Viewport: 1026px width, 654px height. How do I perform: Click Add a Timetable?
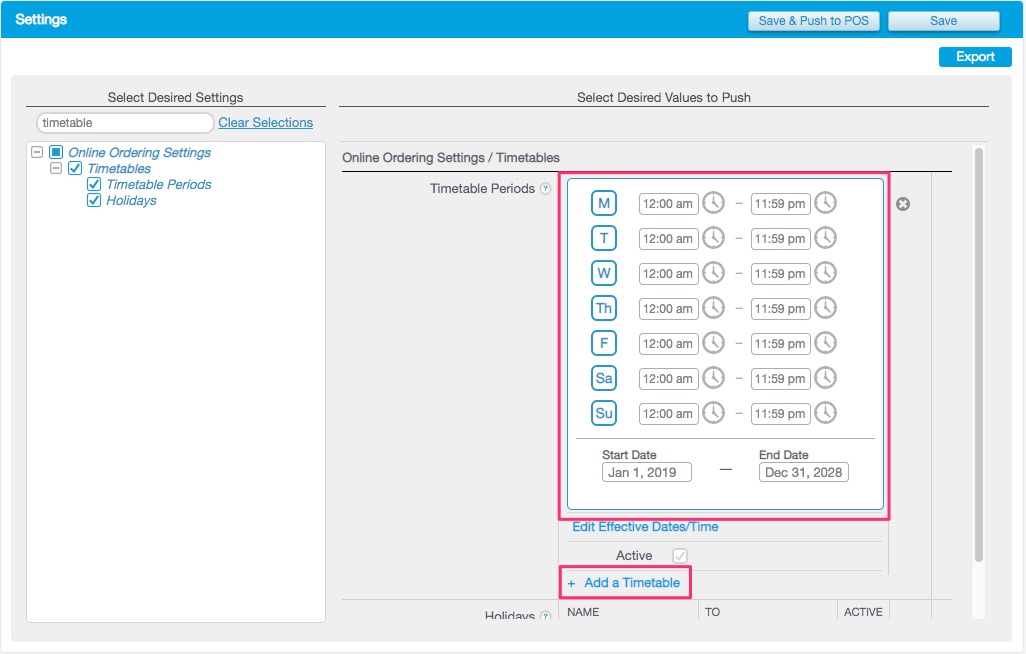625,582
